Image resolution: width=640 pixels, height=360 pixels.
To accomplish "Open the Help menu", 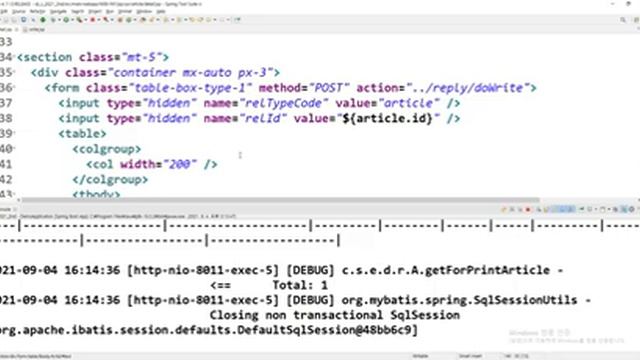I will pos(161,11).
